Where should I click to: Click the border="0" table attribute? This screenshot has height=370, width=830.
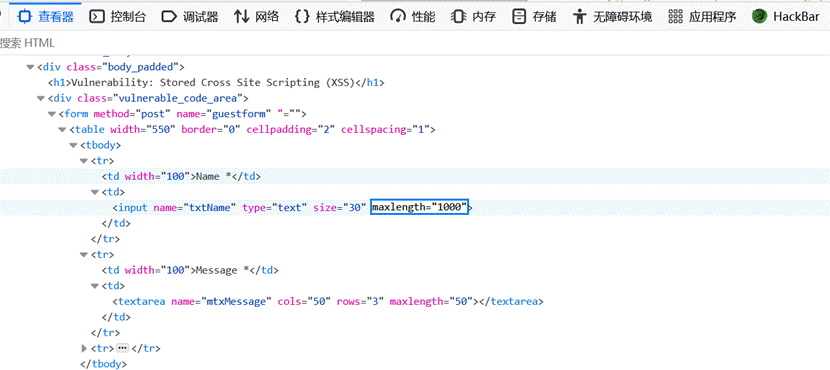coord(211,130)
